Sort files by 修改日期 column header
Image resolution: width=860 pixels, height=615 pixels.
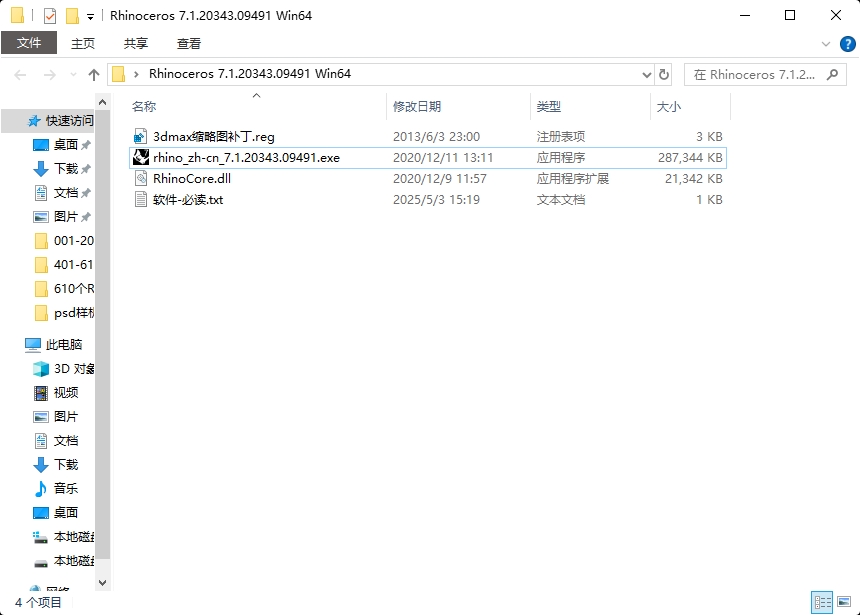[417, 106]
